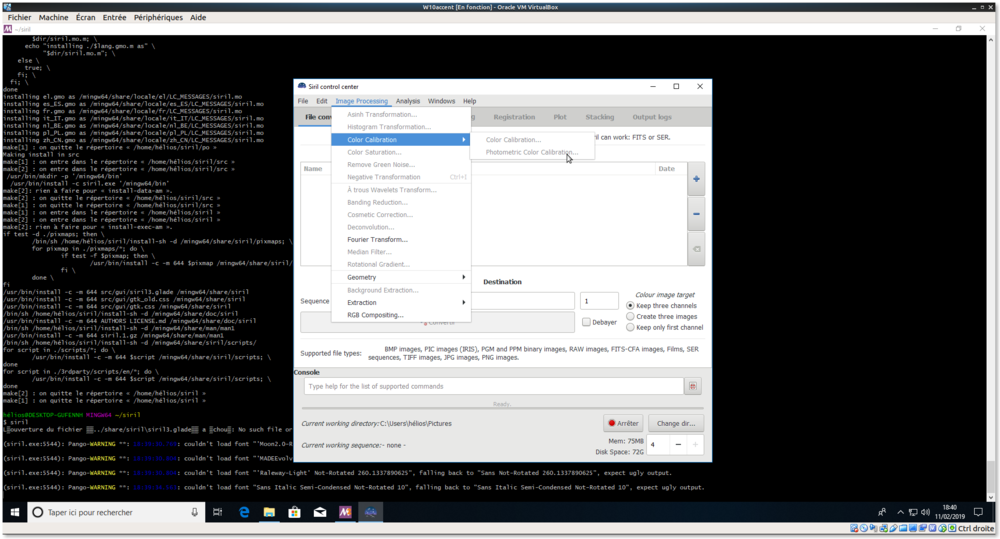Click the taskbar search box
Screen dimensions: 1000x539
116,512
